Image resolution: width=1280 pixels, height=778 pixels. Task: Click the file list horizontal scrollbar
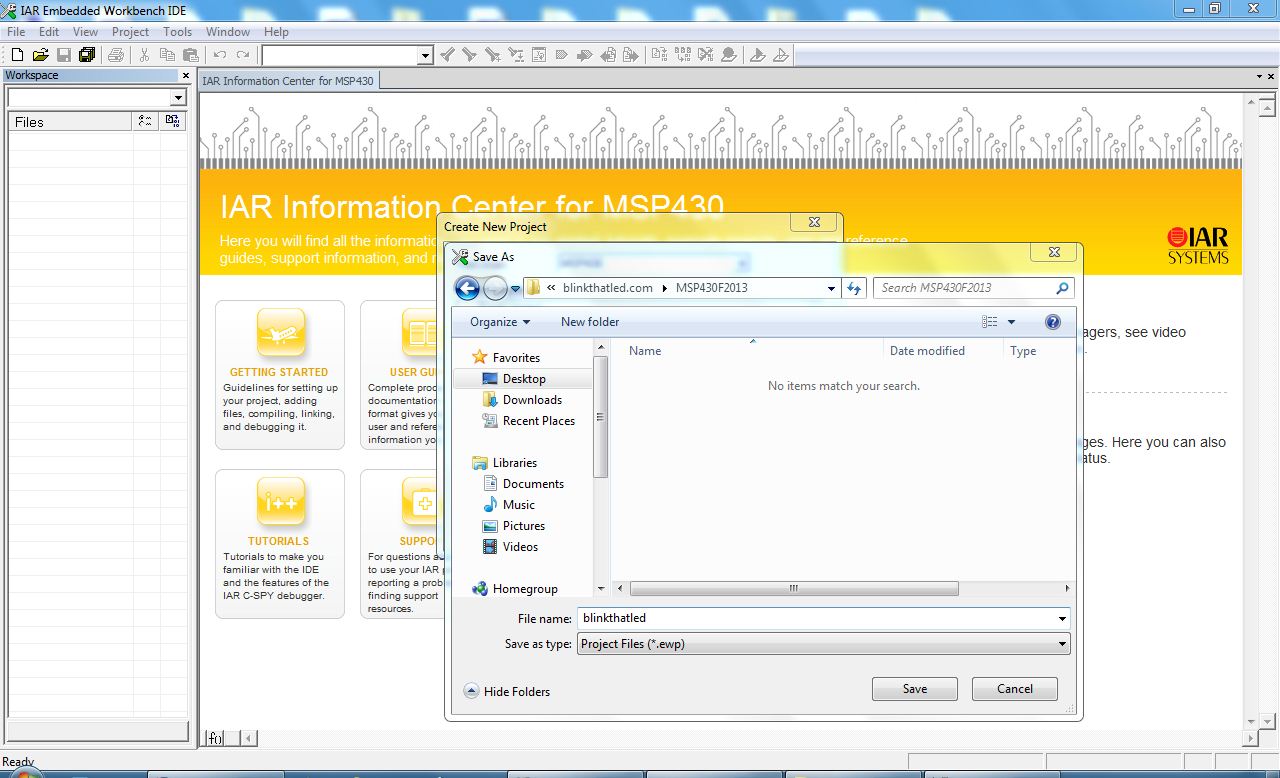tap(794, 589)
